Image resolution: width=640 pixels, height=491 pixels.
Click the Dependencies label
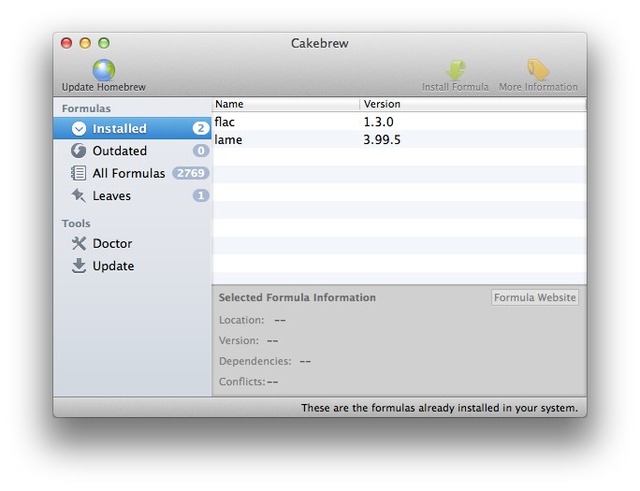(255, 361)
